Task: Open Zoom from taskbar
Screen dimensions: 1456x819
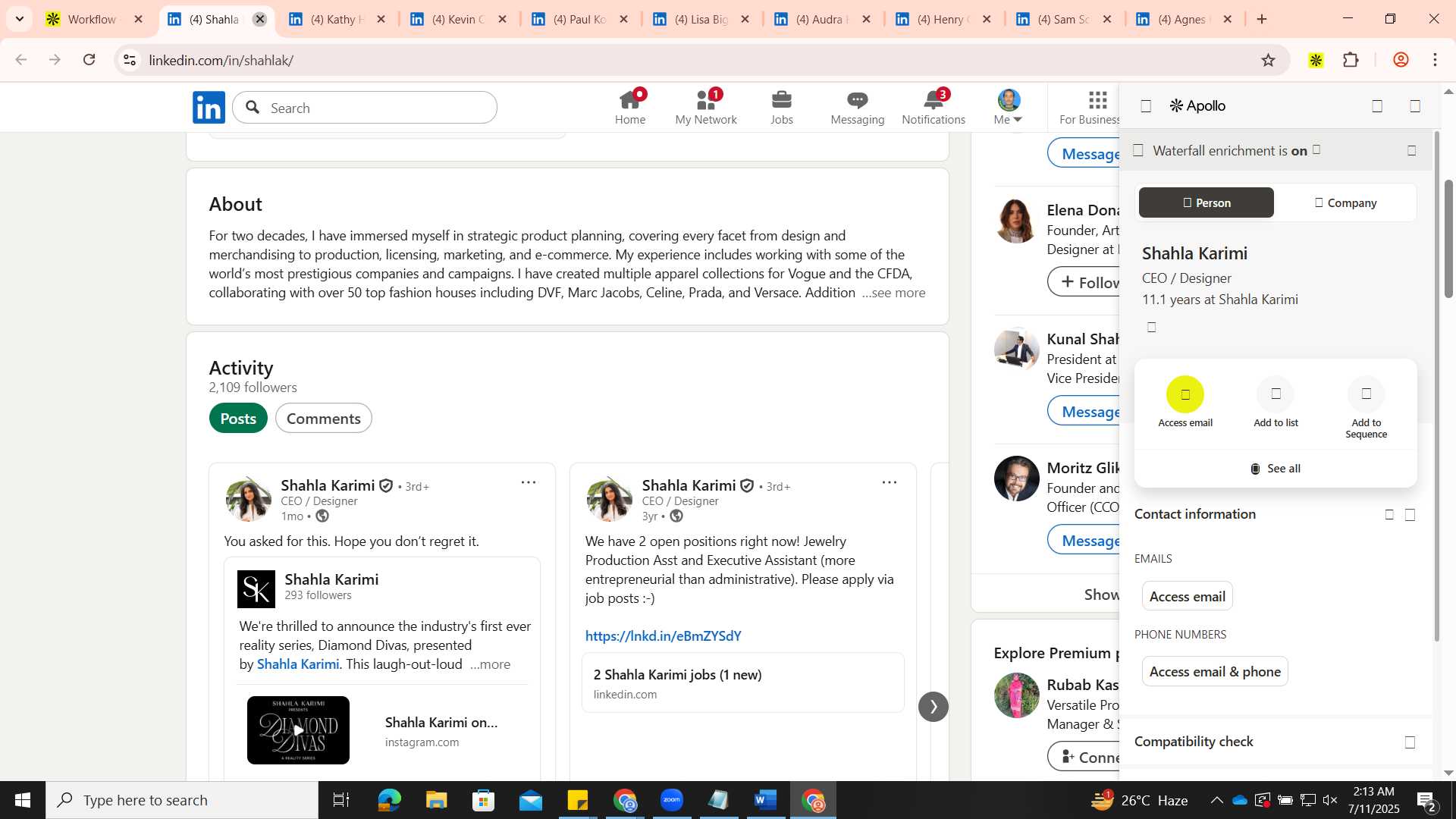Action: [x=672, y=800]
